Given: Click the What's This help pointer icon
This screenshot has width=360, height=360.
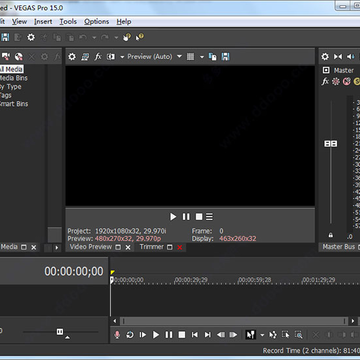Looking at the screenshot, I should click(x=139, y=37).
